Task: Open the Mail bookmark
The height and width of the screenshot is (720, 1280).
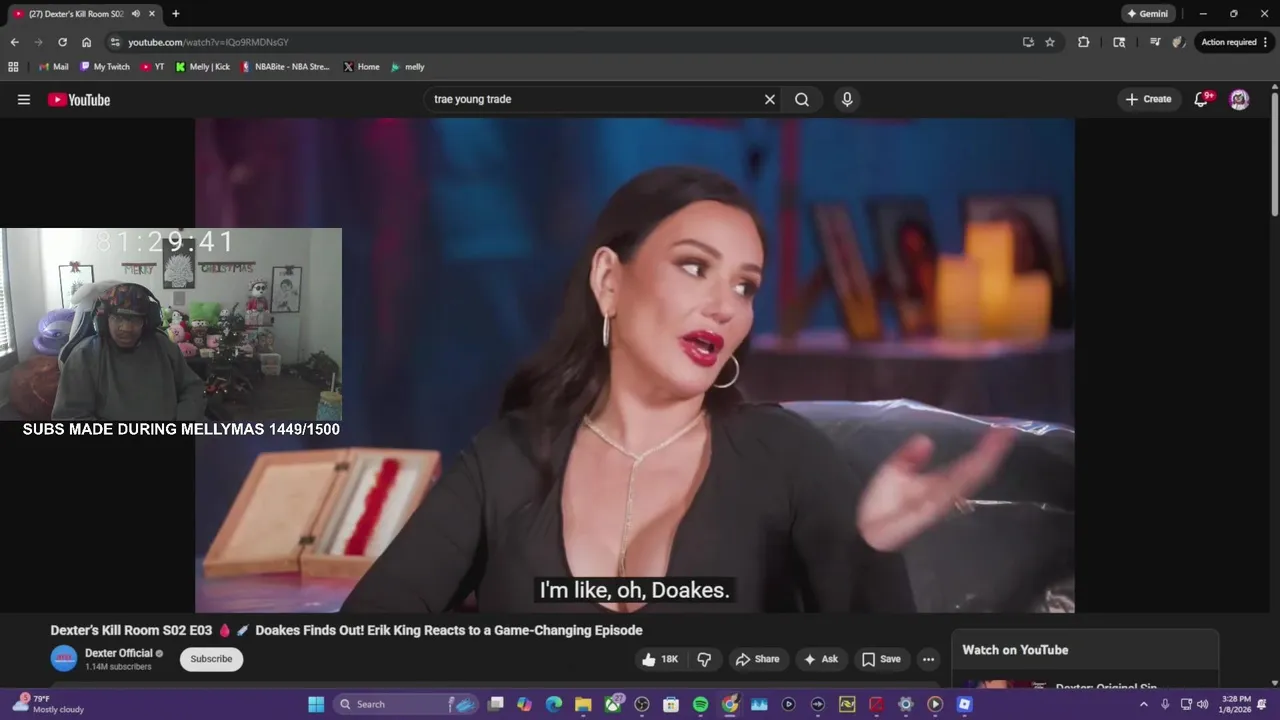Action: click(54, 67)
